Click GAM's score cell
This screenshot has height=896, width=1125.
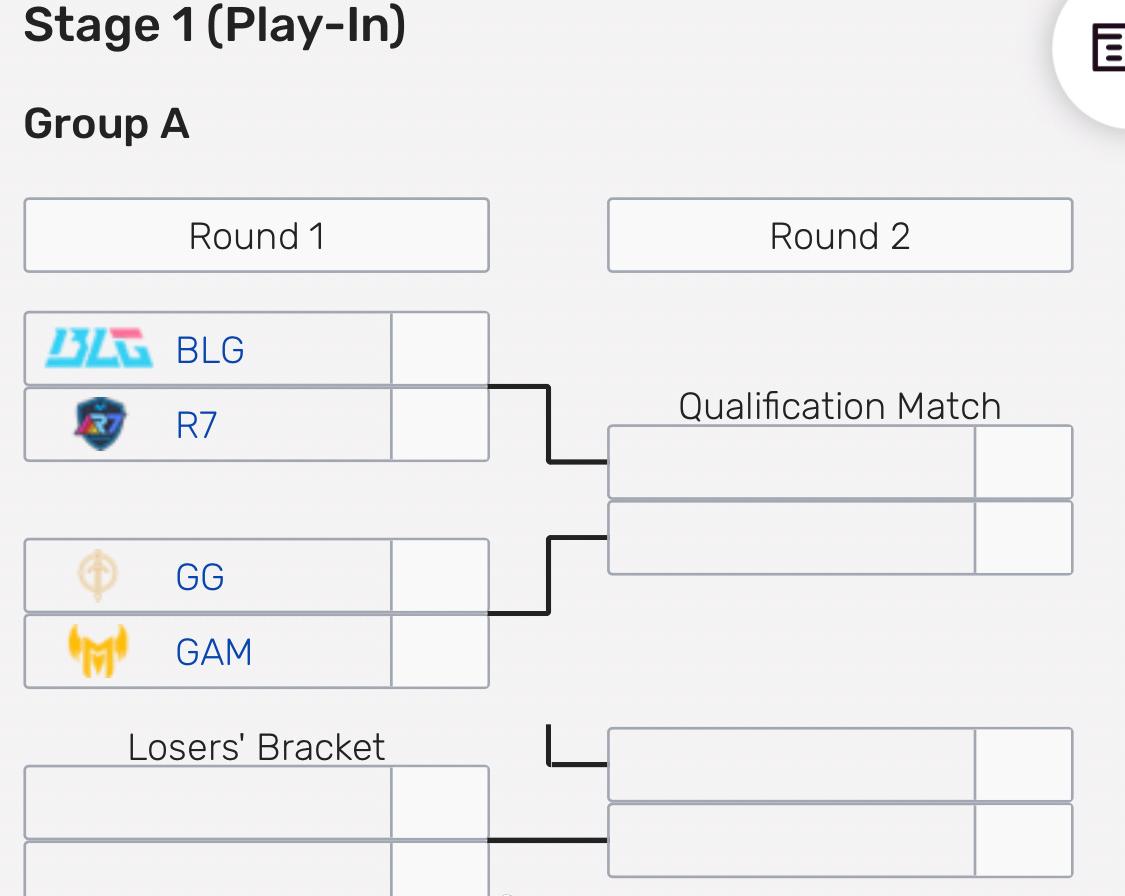click(438, 651)
